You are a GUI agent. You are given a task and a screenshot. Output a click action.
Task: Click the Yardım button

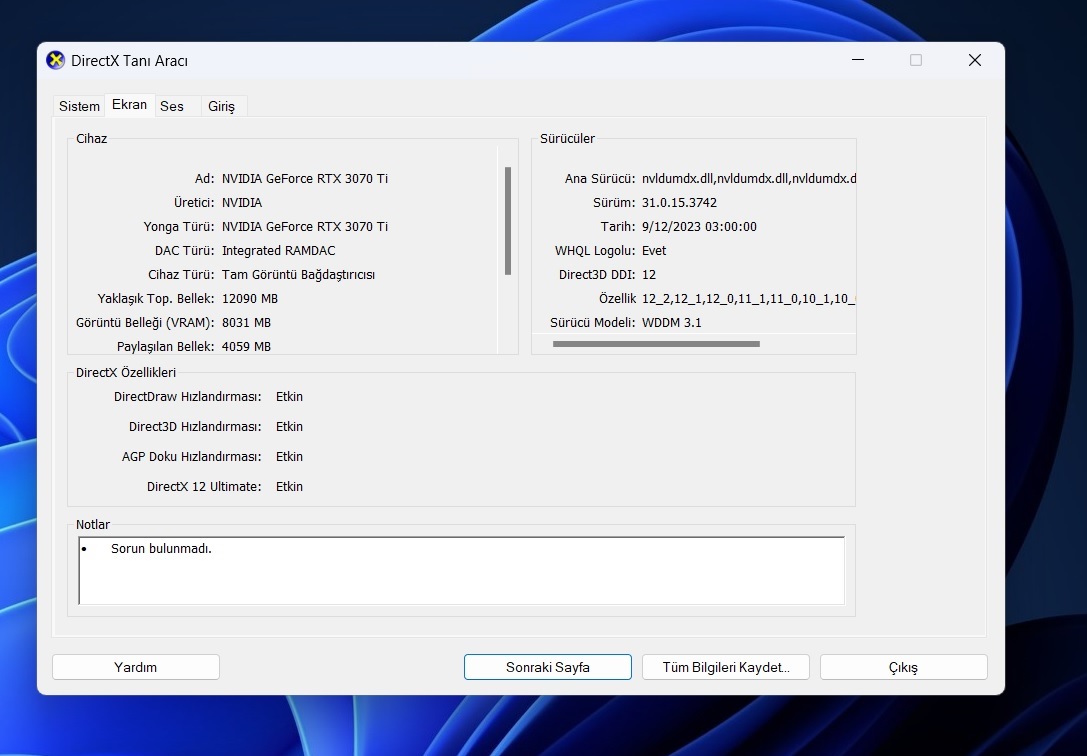pos(136,667)
